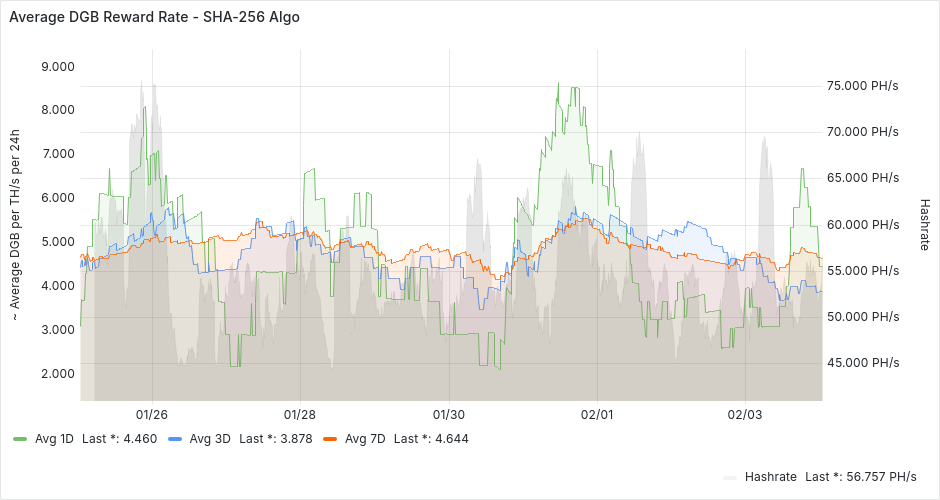
Task: Click the blue Avg 3D legend color swatch
Action: pyautogui.click(x=175, y=439)
